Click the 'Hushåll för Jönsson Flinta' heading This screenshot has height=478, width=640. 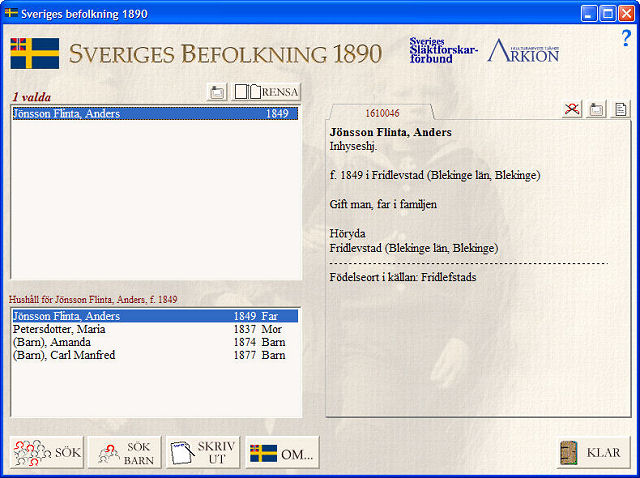pos(93,300)
